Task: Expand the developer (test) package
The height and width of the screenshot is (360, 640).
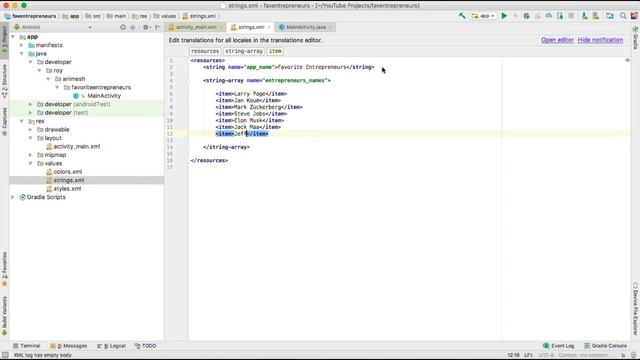Action: pyautogui.click(x=31, y=113)
